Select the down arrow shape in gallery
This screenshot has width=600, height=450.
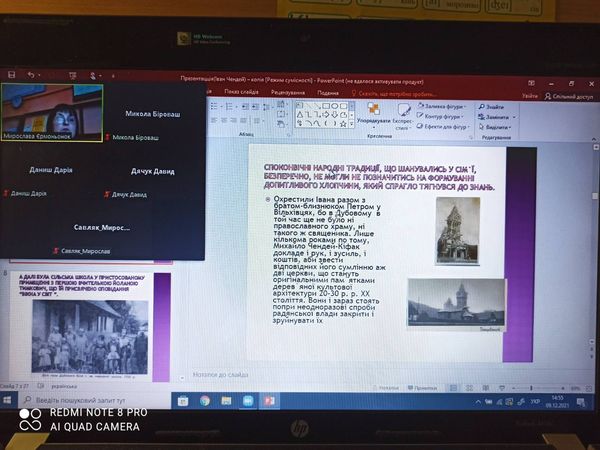pos(334,114)
